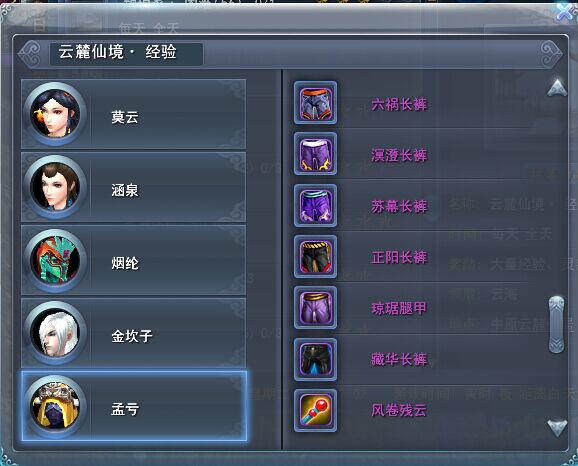This screenshot has width=578, height=466.
Task: Click the 琼琚腿甲 item name
Action: coord(399,308)
